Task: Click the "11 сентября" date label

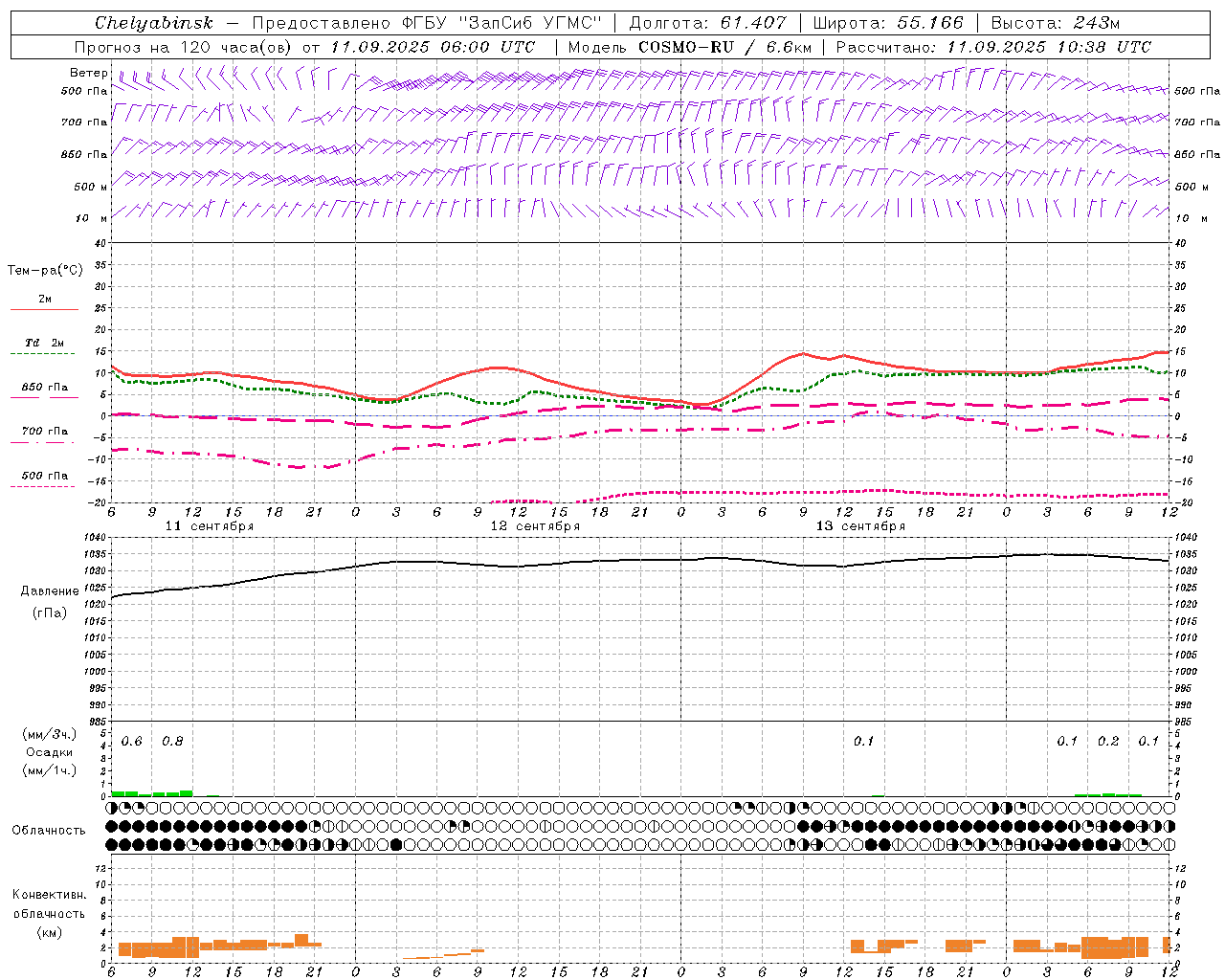Action: click(x=210, y=526)
